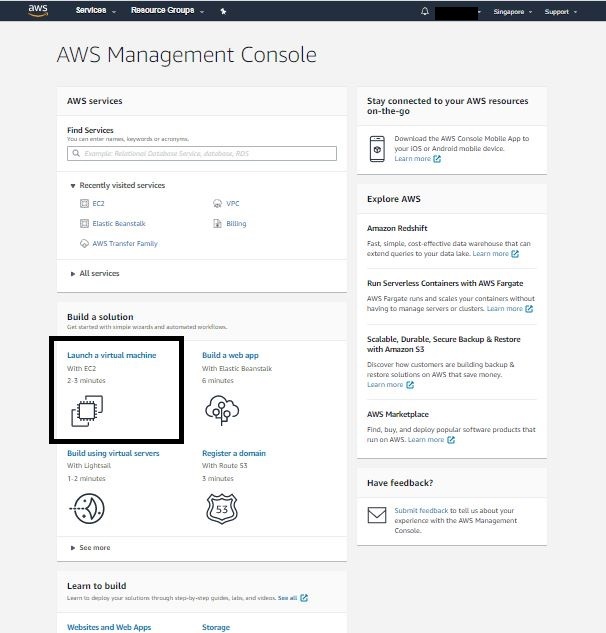Screen dimensions: 606x633
Task: Click external icon beside Redshift Learn more
Action: coord(515,254)
